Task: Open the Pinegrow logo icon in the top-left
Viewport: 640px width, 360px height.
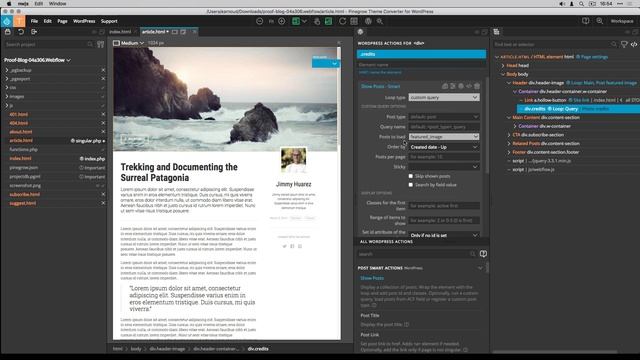Action: [x=7, y=21]
